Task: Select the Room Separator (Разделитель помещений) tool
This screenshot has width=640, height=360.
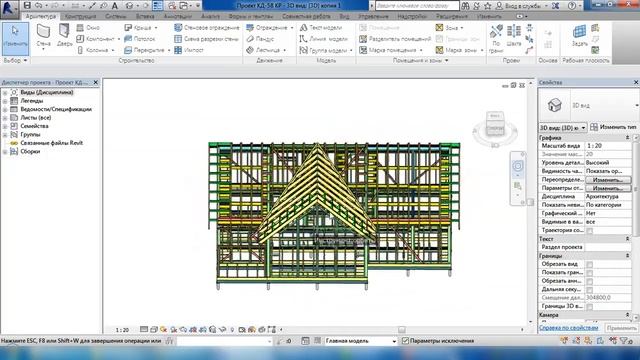Action: pos(395,39)
